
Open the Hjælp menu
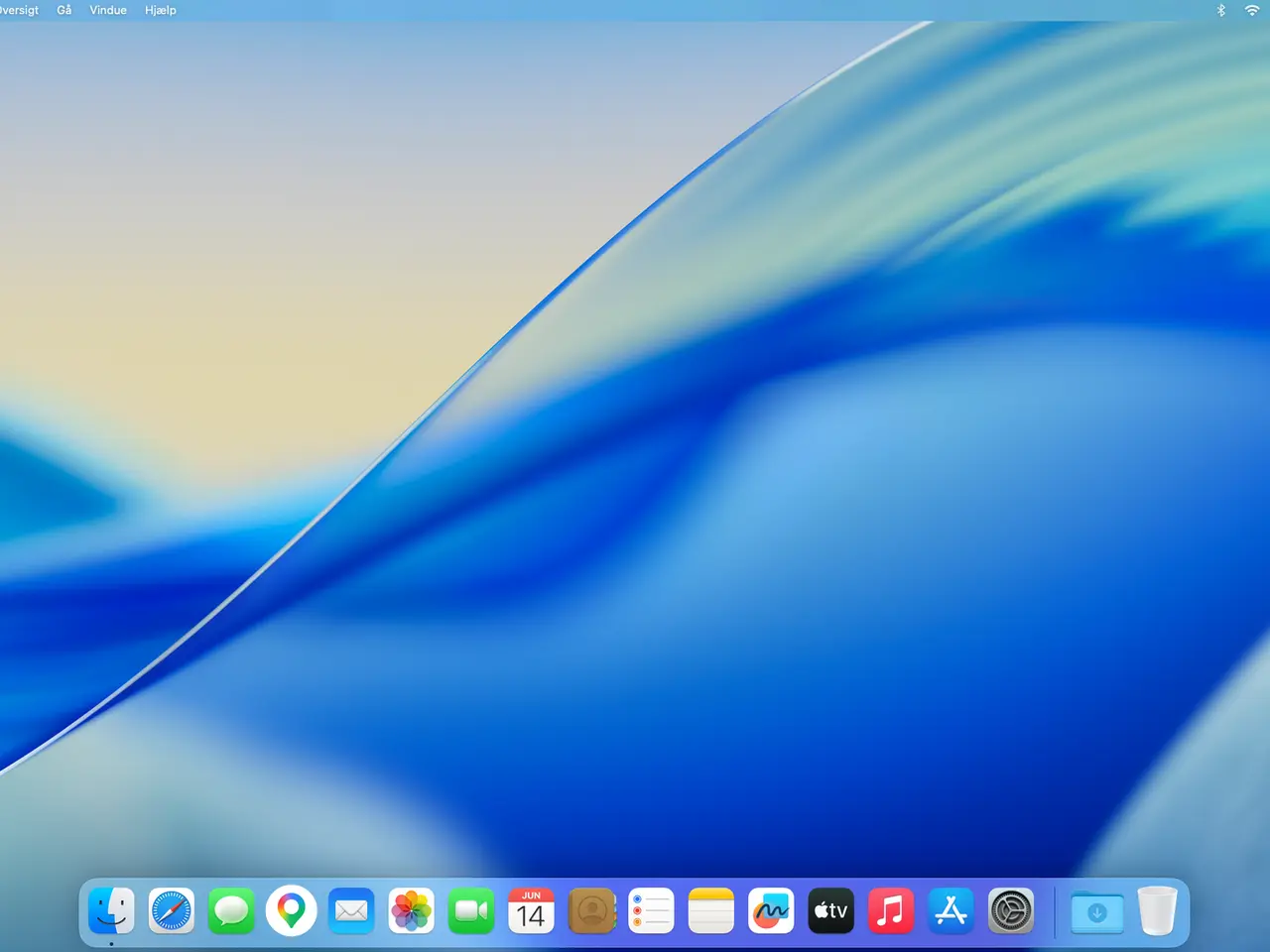(x=161, y=10)
